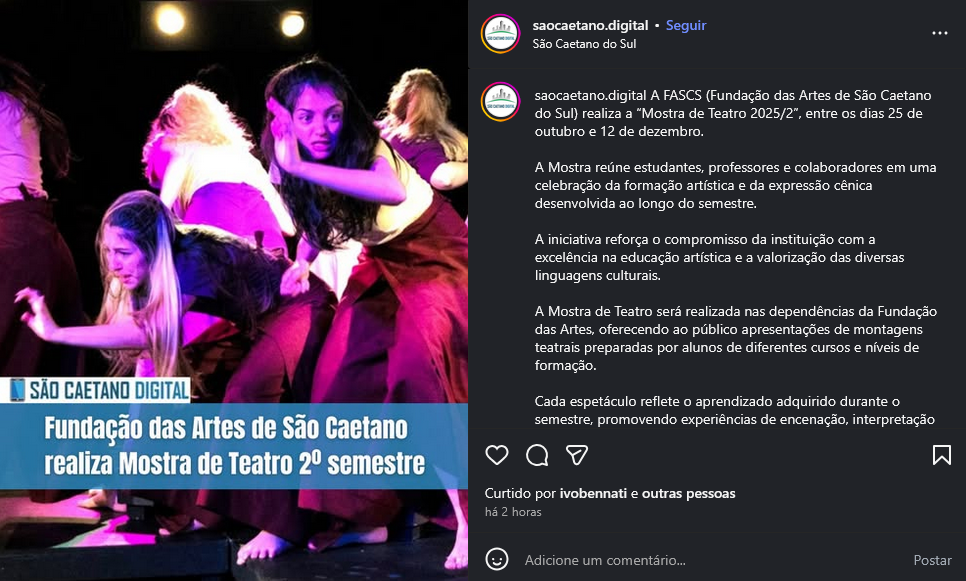966x581 pixels.
Task: Focus the Adicione um comentário field
Action: (x=715, y=560)
